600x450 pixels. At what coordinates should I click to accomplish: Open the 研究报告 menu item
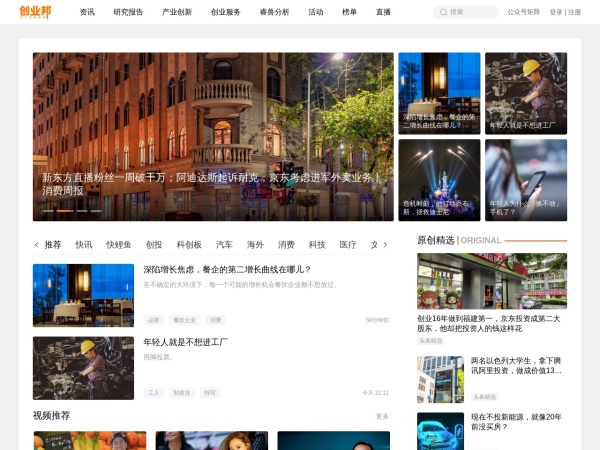pyautogui.click(x=128, y=12)
